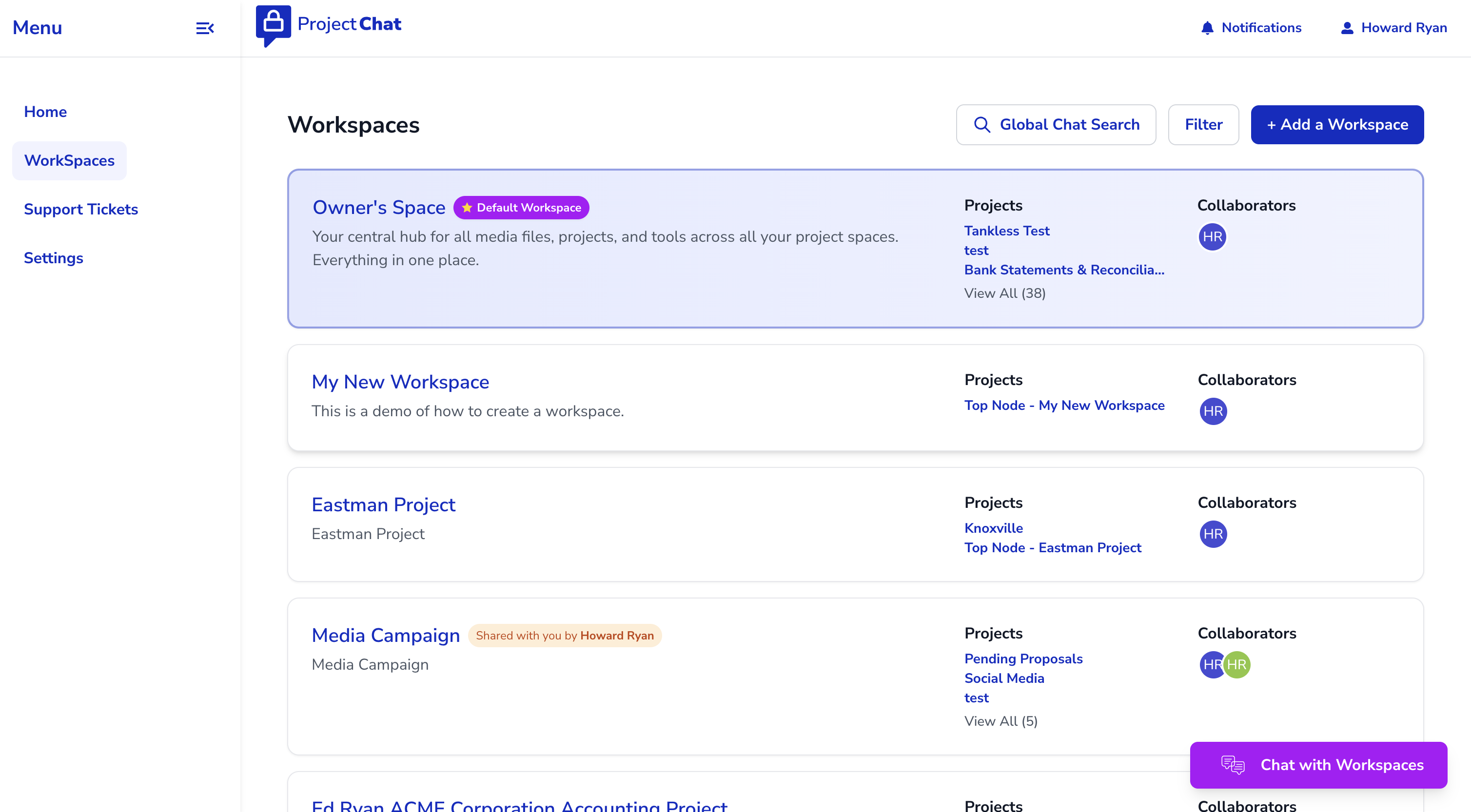Go to Support Tickets
Image resolution: width=1471 pixels, height=812 pixels.
80,209
